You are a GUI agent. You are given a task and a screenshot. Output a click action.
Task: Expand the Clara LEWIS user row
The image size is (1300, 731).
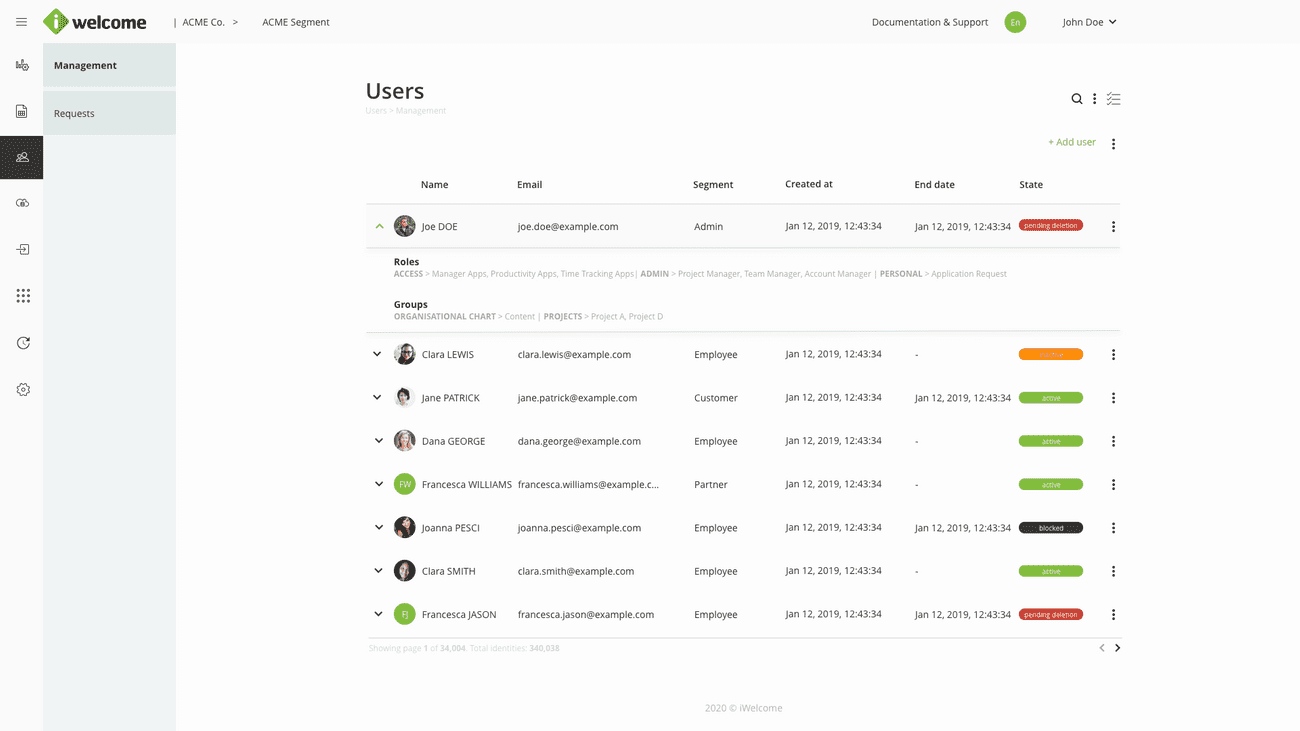tap(377, 354)
